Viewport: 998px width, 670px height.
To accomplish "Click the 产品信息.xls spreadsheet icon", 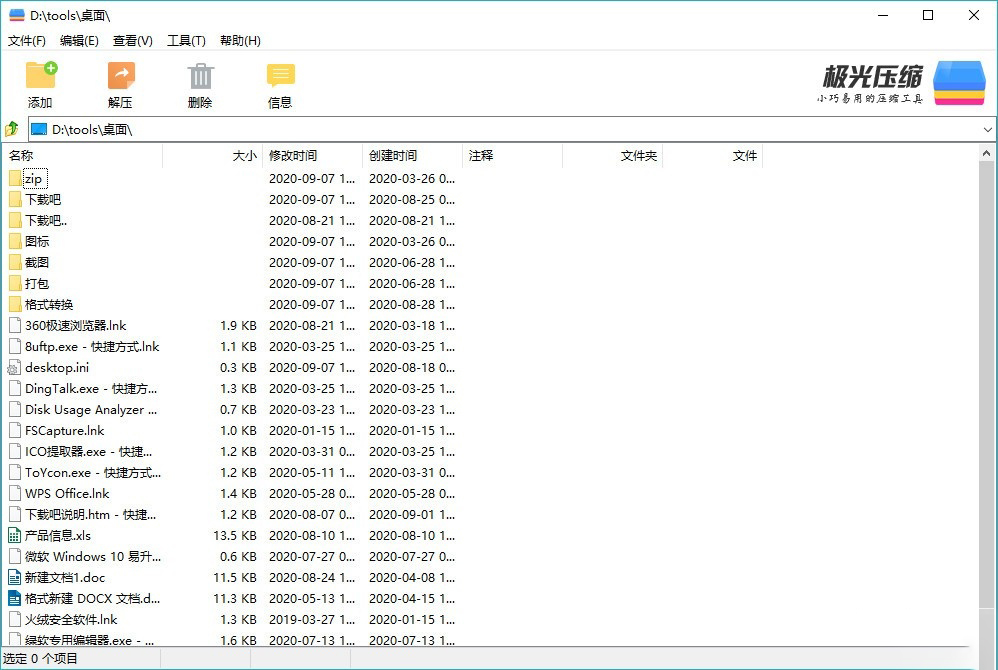I will tap(14, 536).
